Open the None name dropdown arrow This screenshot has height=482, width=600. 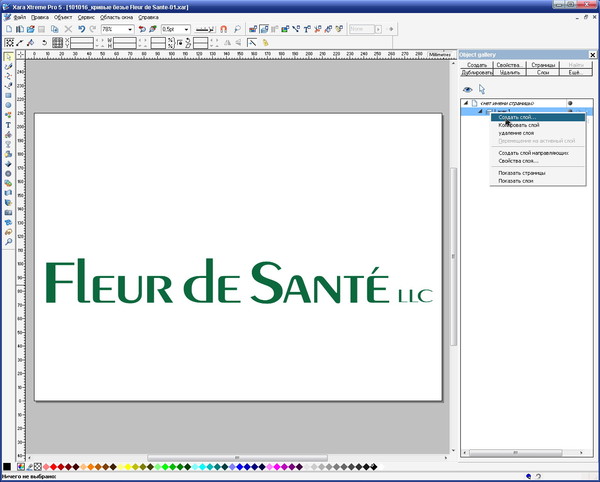[x=378, y=29]
